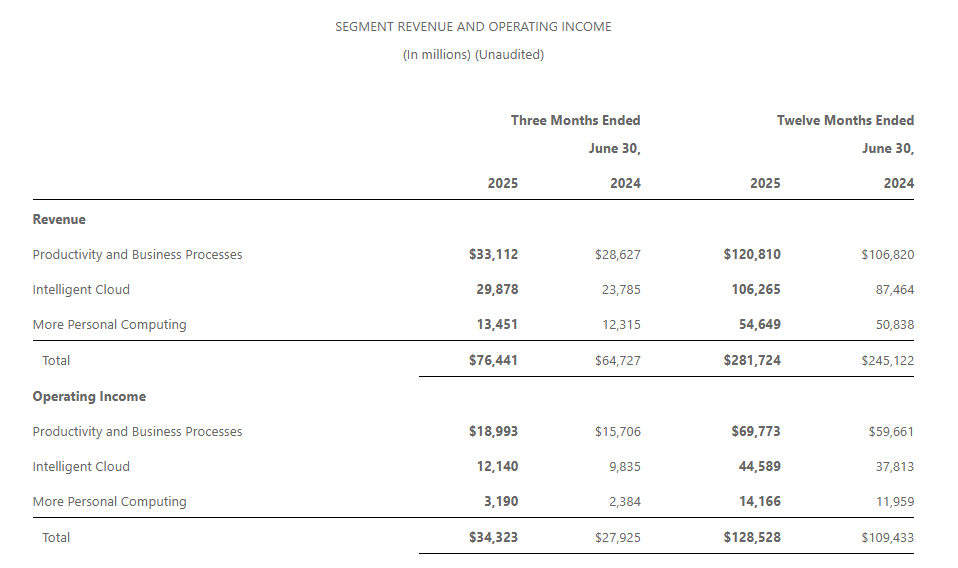Viewport: 958px width, 568px height.
Task: Select the $245,122 revenue total cell
Action: (x=887, y=360)
